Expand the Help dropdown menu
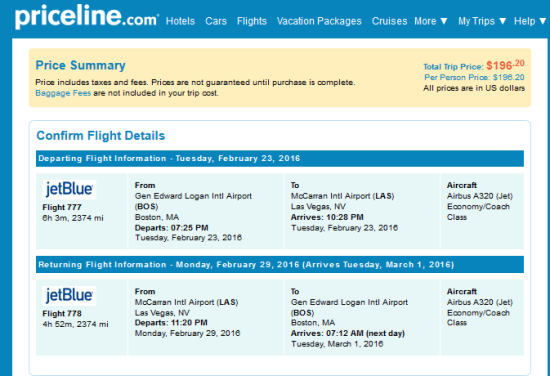Viewport: 550px width, 376px height. (530, 21)
